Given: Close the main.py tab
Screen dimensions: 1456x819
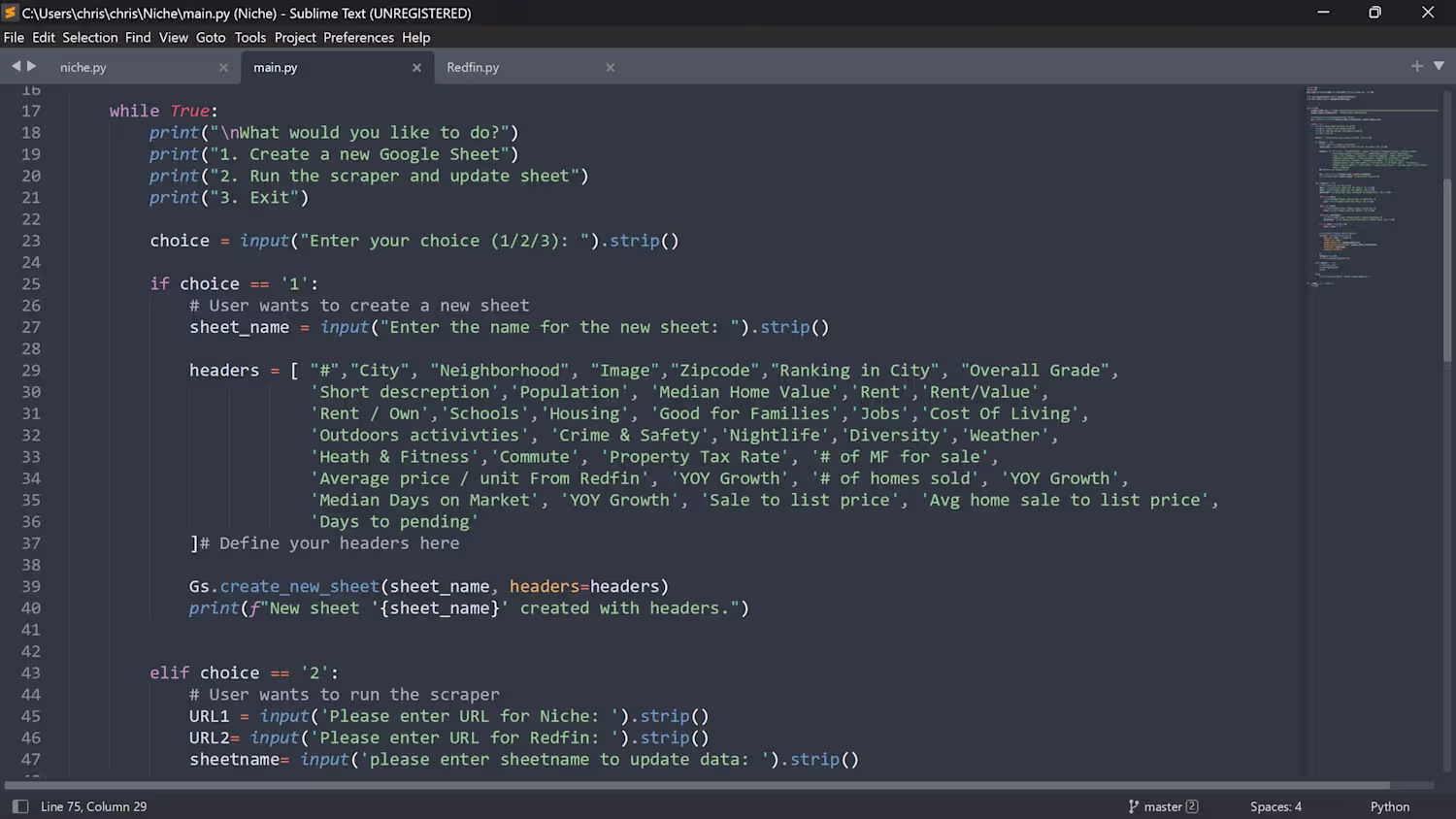Looking at the screenshot, I should pos(416,67).
